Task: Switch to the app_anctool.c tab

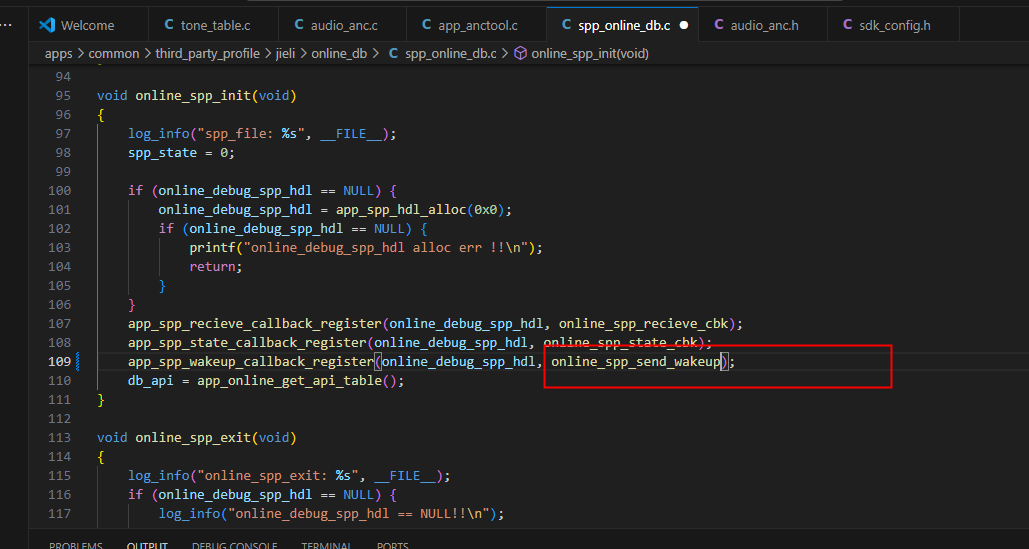Action: coord(476,26)
